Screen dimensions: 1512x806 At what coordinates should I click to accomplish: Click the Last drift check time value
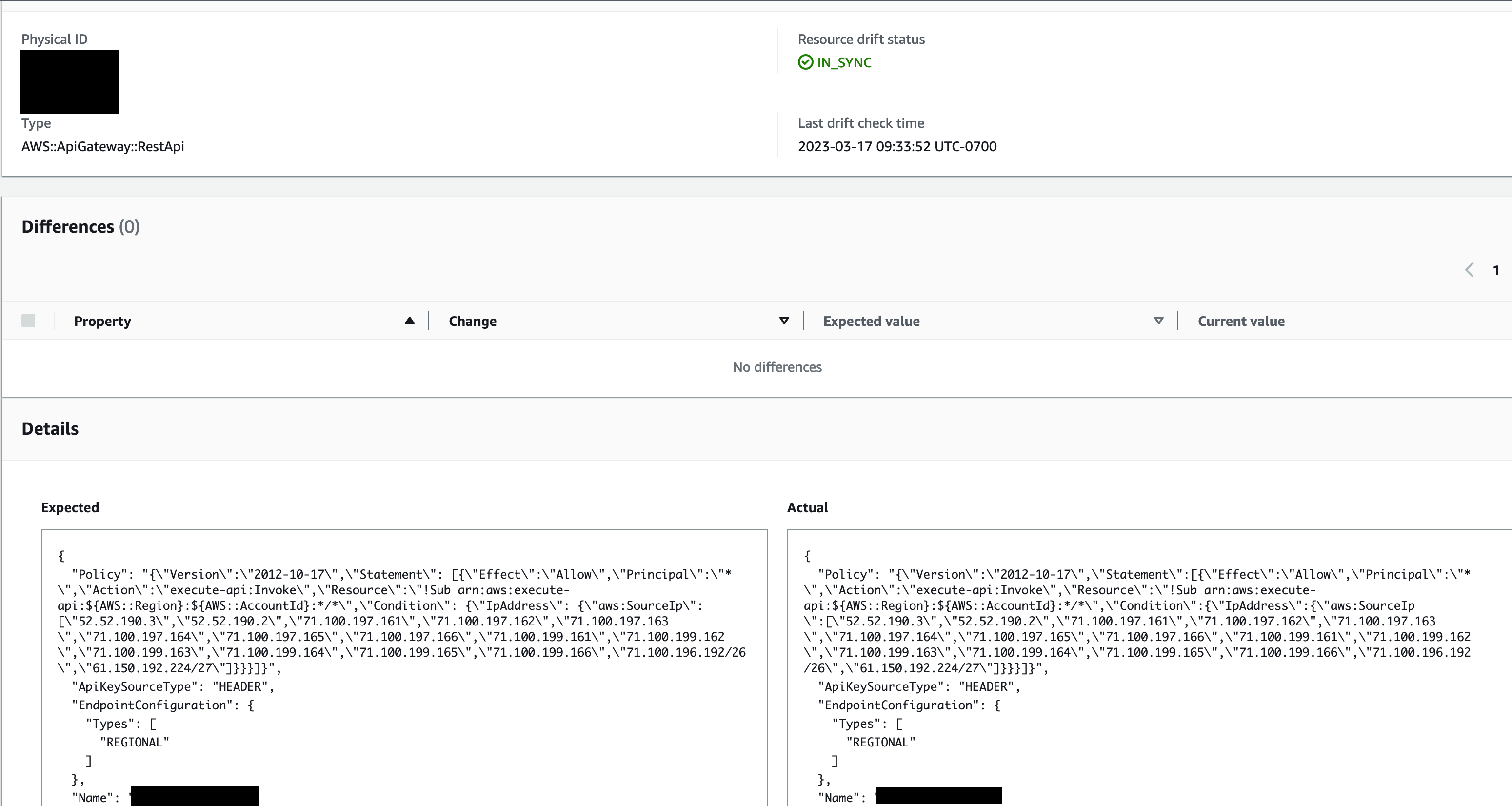click(x=897, y=146)
